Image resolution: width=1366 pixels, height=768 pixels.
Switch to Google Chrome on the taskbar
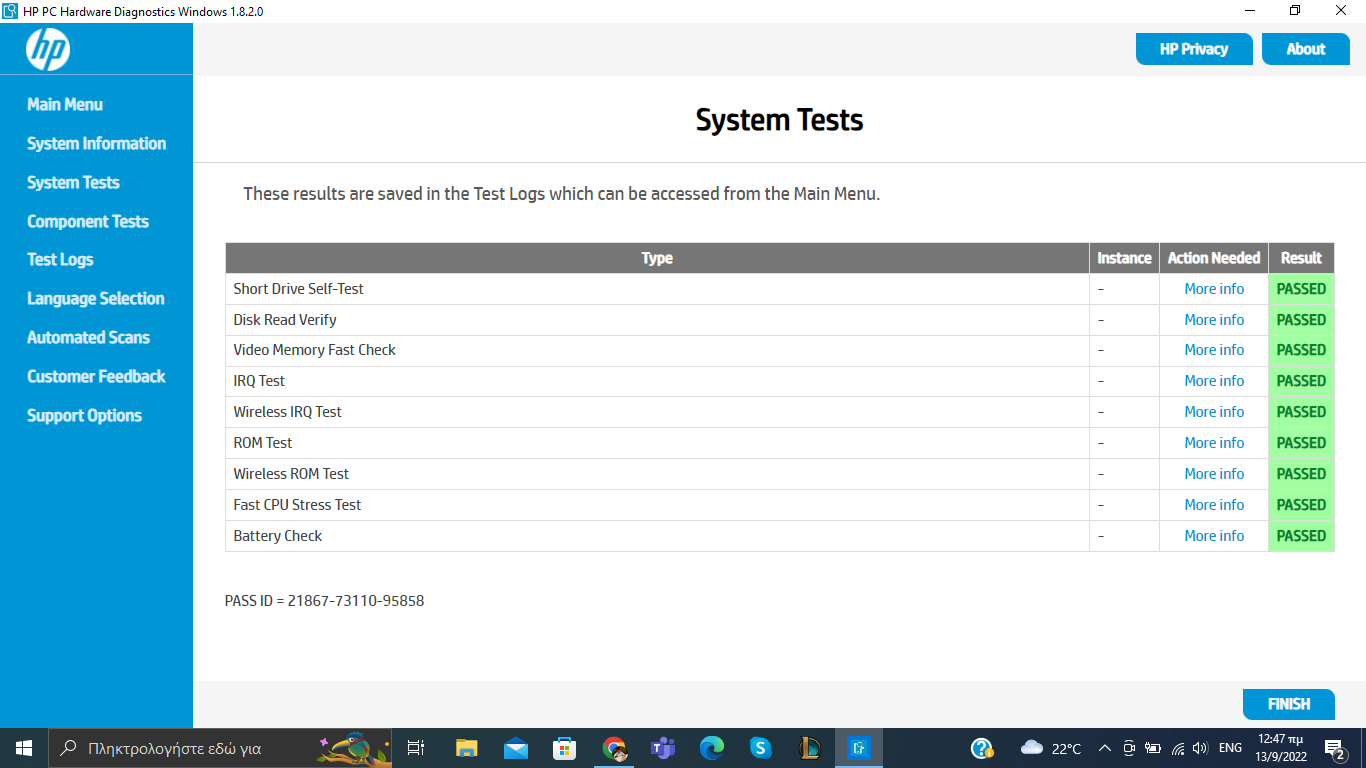(614, 748)
